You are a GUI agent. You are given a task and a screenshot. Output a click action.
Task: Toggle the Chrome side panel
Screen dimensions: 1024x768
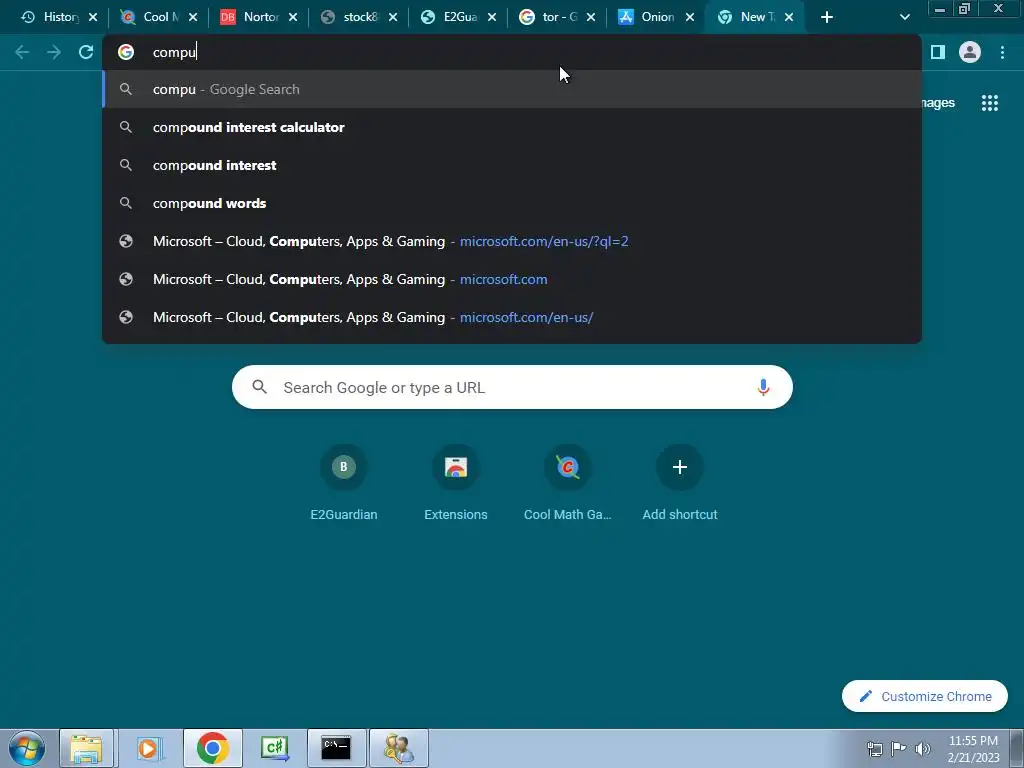click(x=938, y=52)
